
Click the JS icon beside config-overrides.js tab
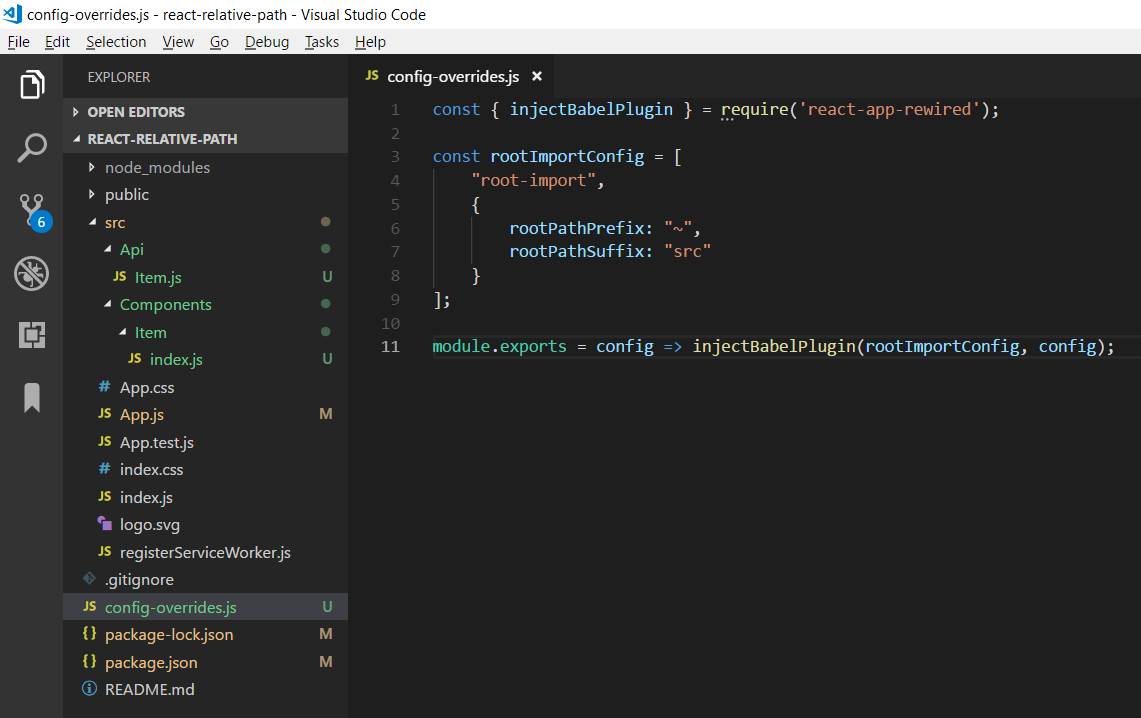372,76
